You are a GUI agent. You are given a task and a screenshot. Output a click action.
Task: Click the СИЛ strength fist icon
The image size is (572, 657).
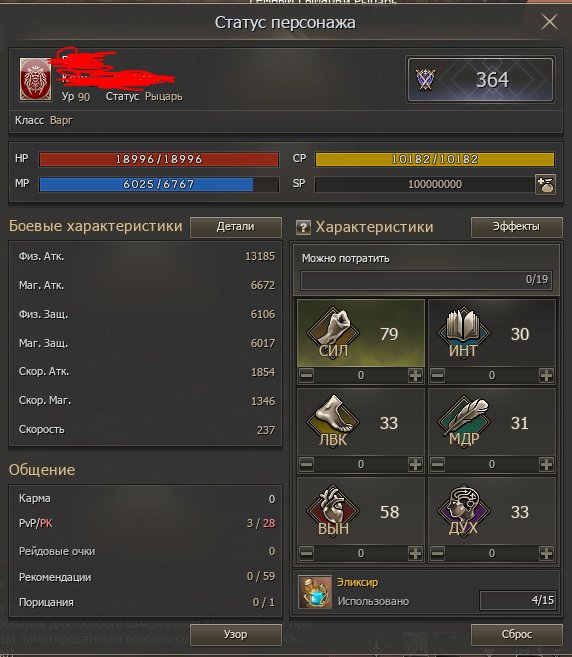click(333, 333)
